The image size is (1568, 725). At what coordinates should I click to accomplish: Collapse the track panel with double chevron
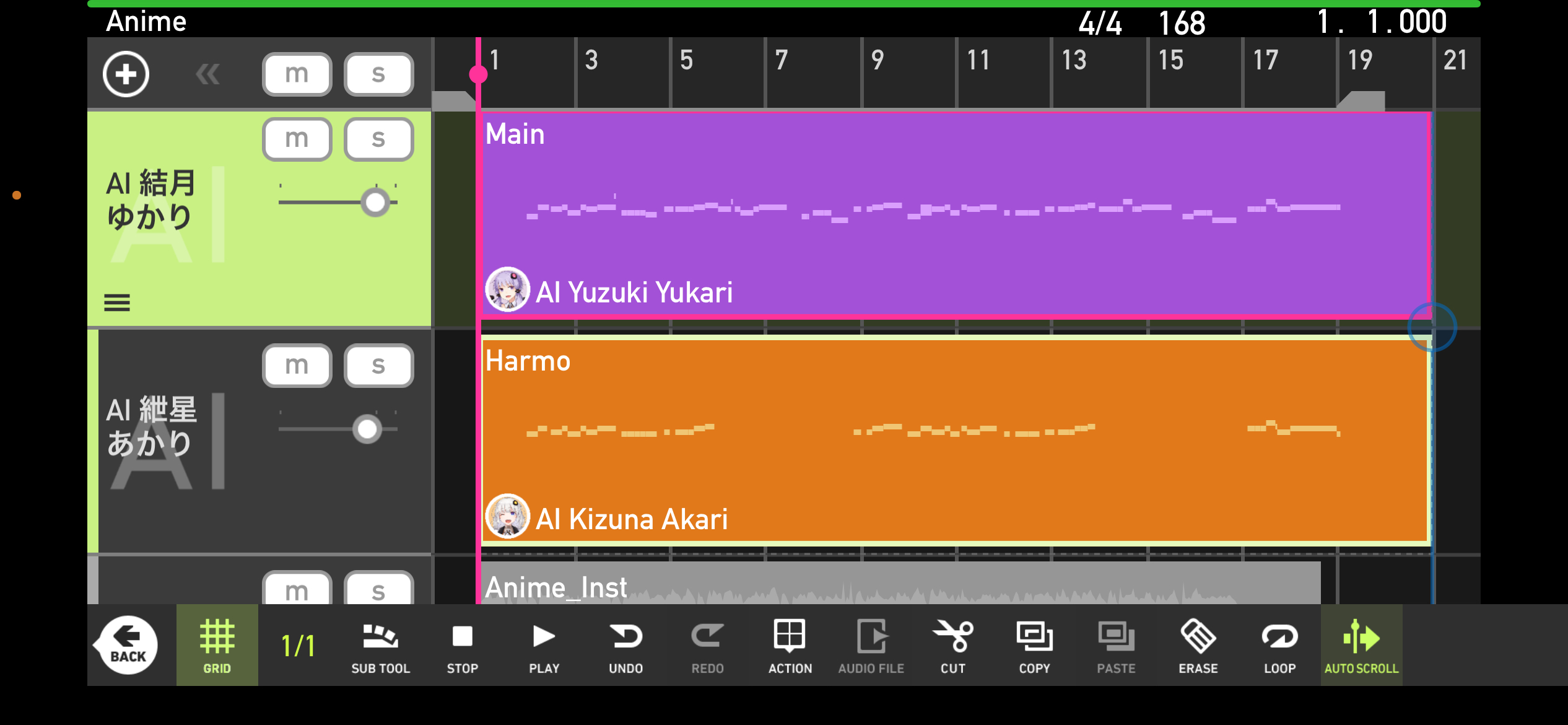(207, 74)
